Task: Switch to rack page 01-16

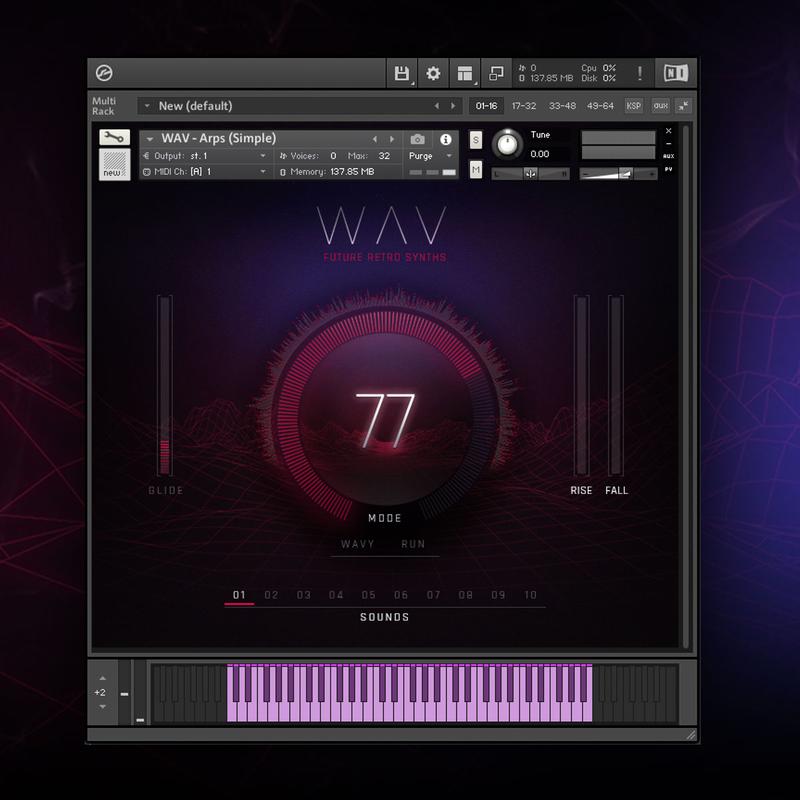Action: pos(486,106)
